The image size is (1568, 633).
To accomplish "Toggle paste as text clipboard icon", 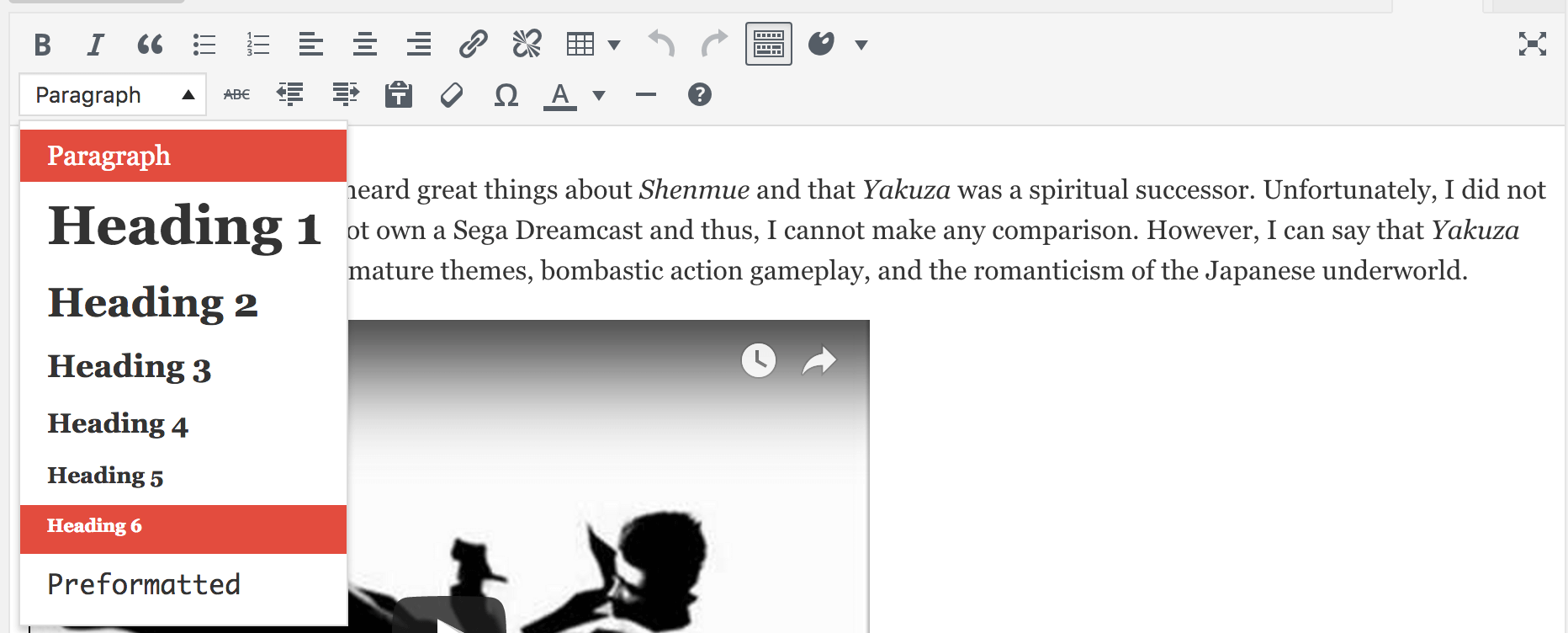I will (399, 94).
